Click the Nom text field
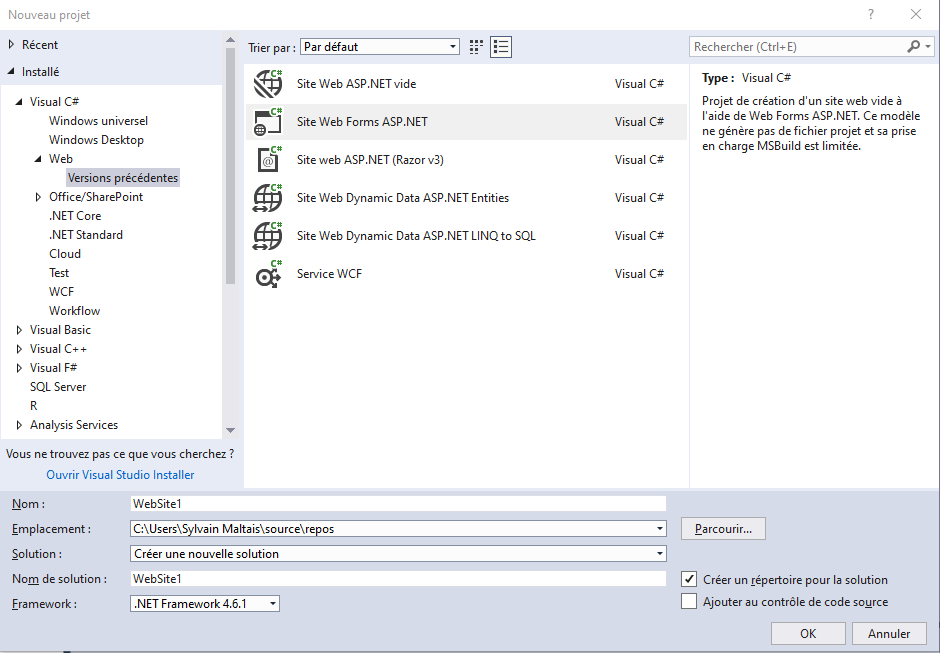Viewport: 940px width, 653px height. pos(398,504)
